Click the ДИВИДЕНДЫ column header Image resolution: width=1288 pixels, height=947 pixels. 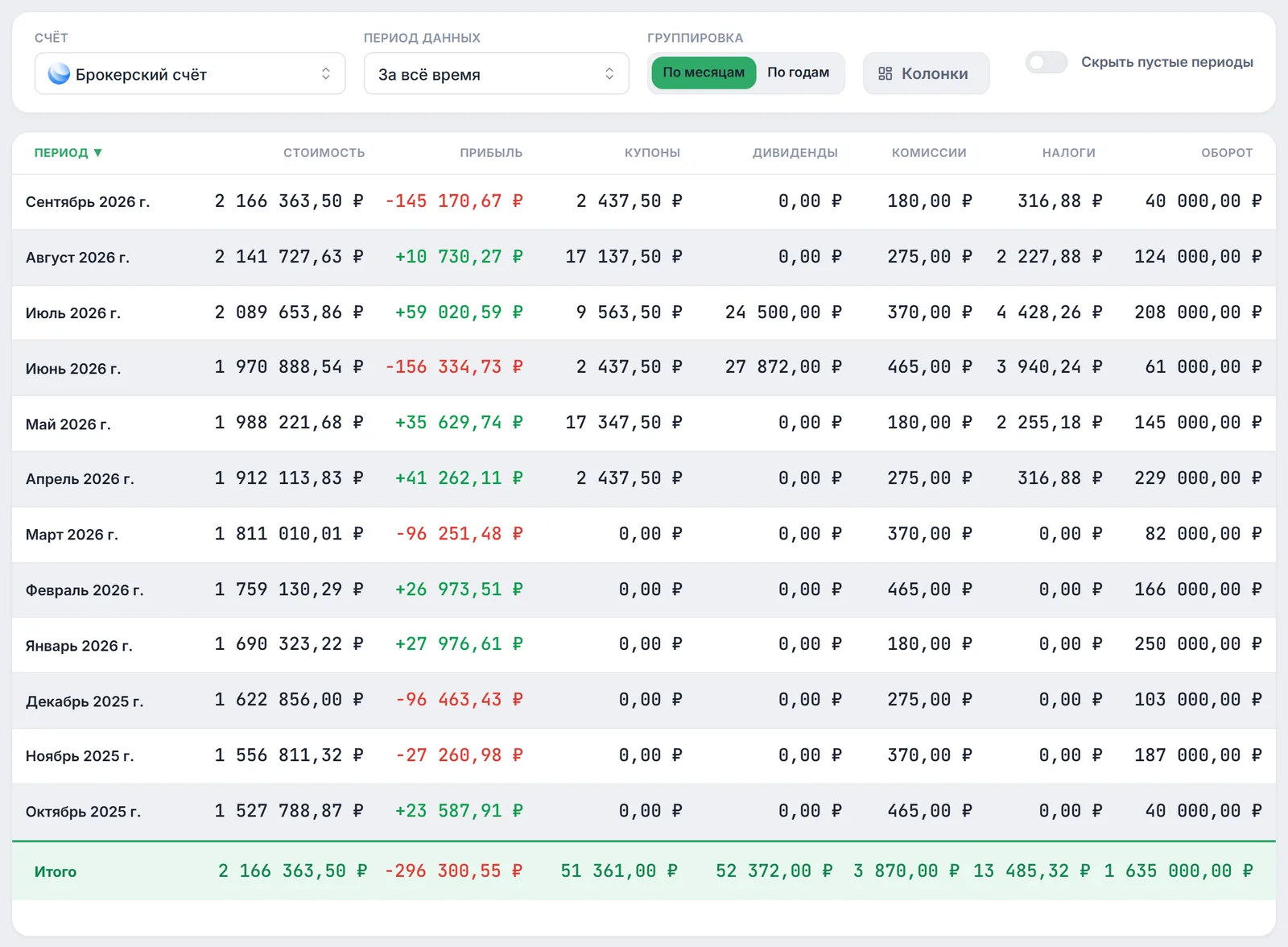coord(795,152)
